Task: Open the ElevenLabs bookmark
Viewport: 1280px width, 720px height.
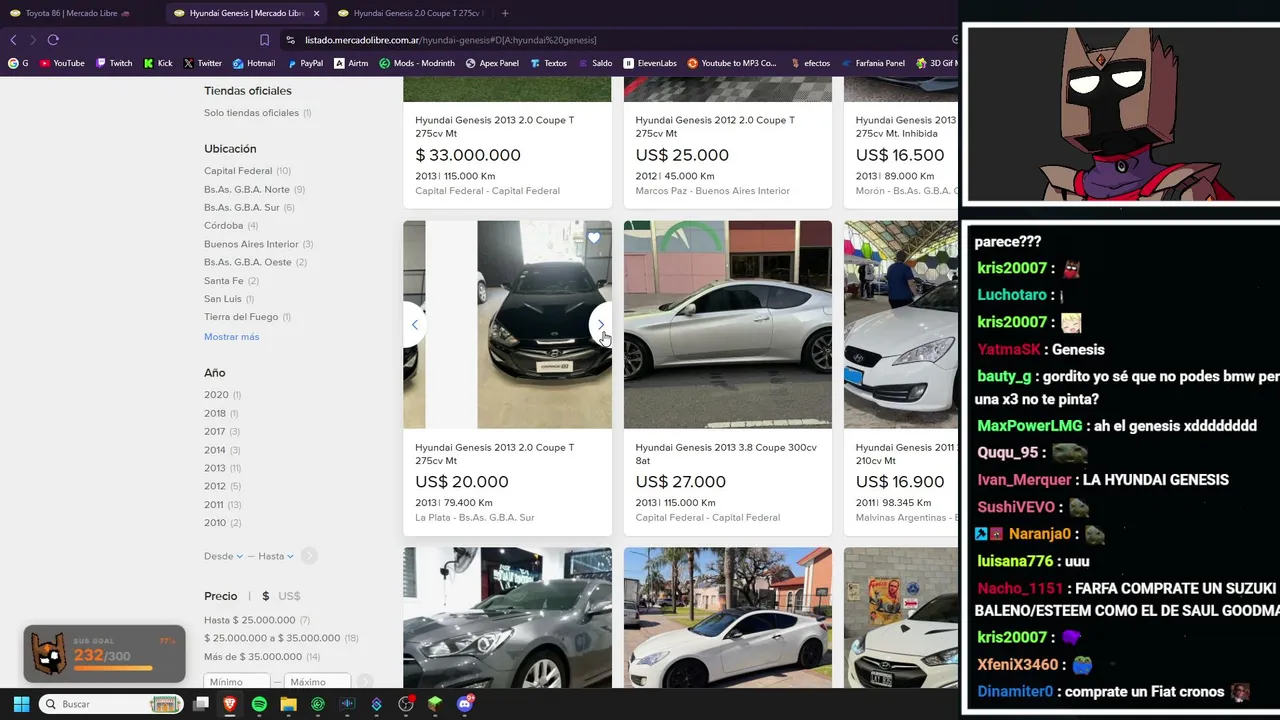Action: point(650,63)
